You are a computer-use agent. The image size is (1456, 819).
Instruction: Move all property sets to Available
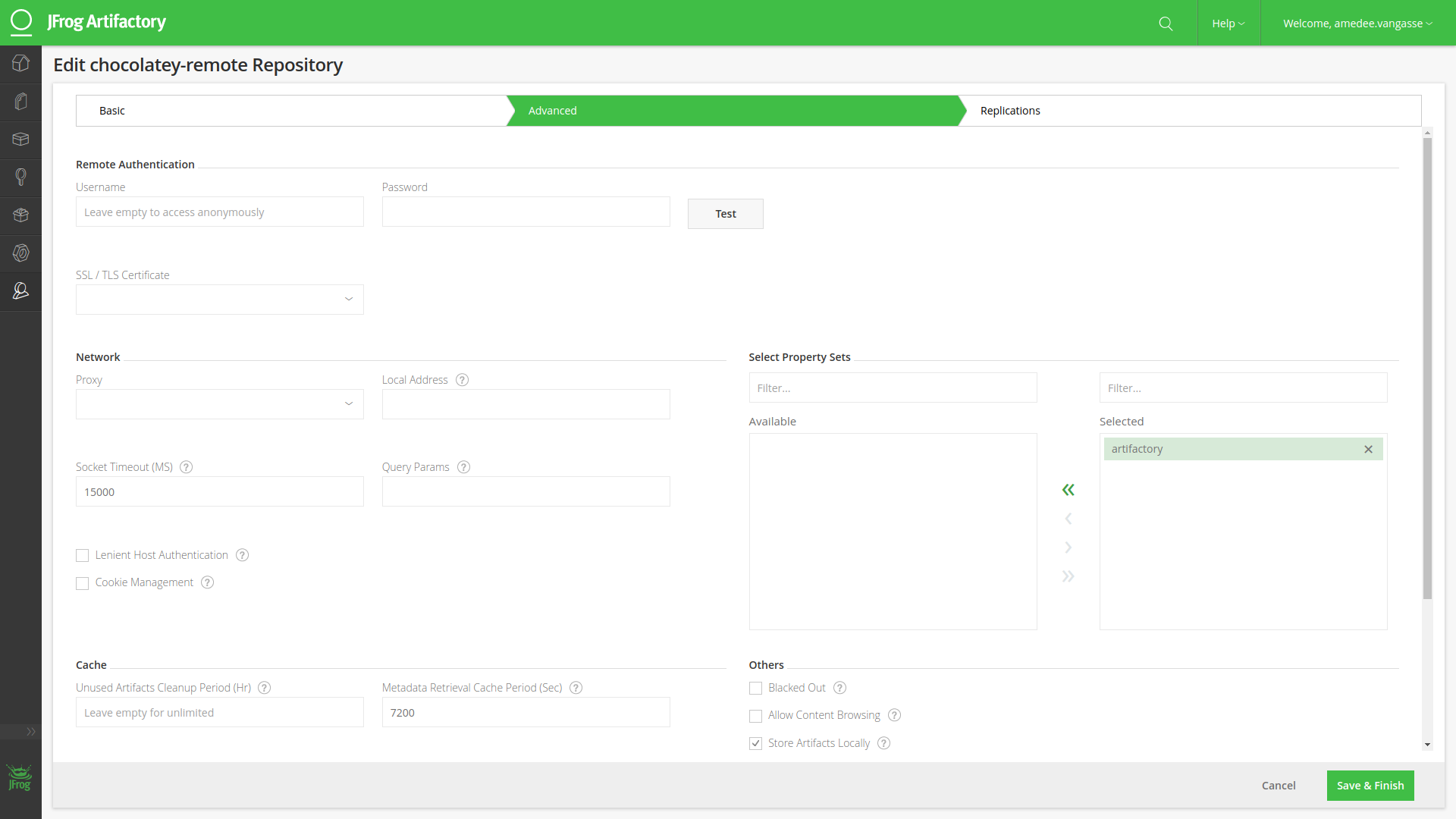coord(1068,490)
